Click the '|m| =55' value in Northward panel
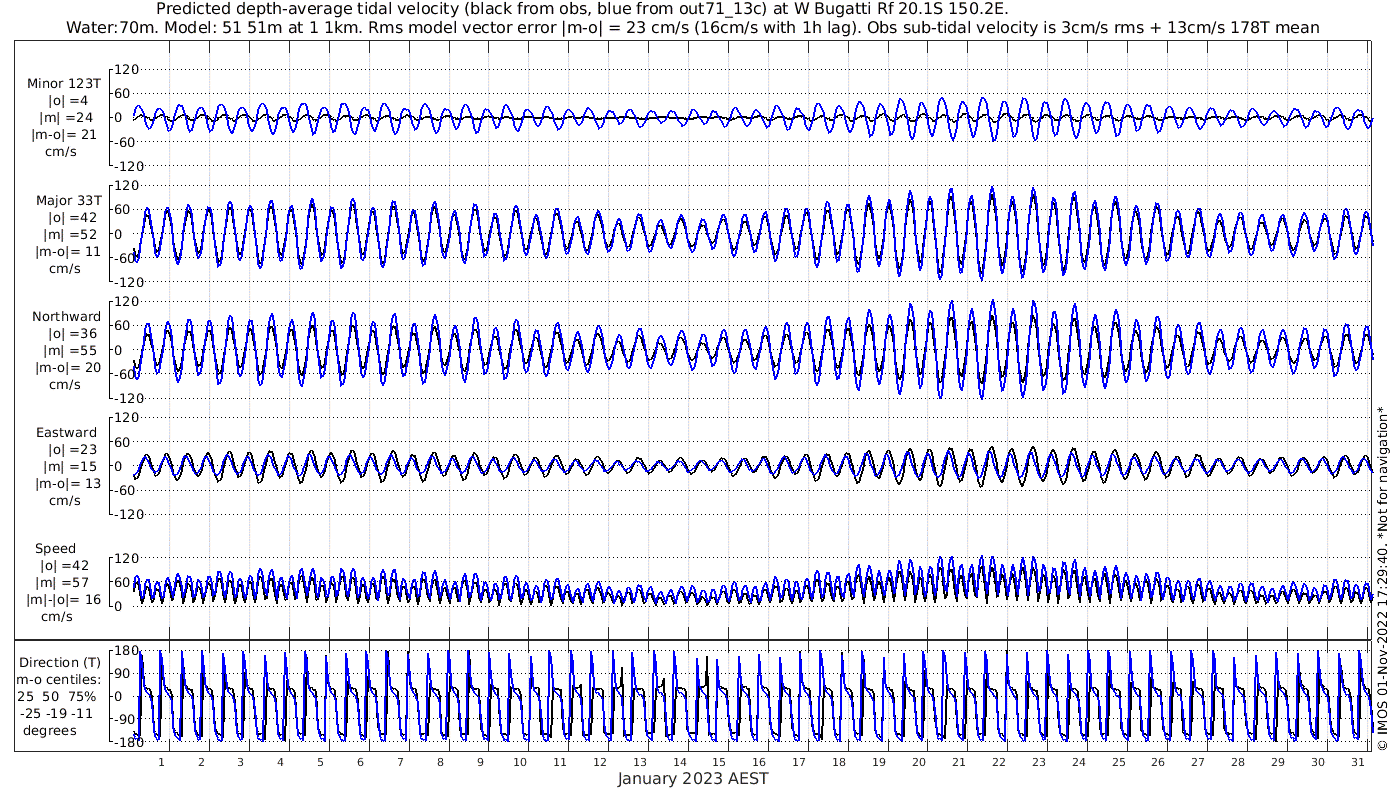Image resolution: width=1400 pixels, height=800 pixels. 68,351
